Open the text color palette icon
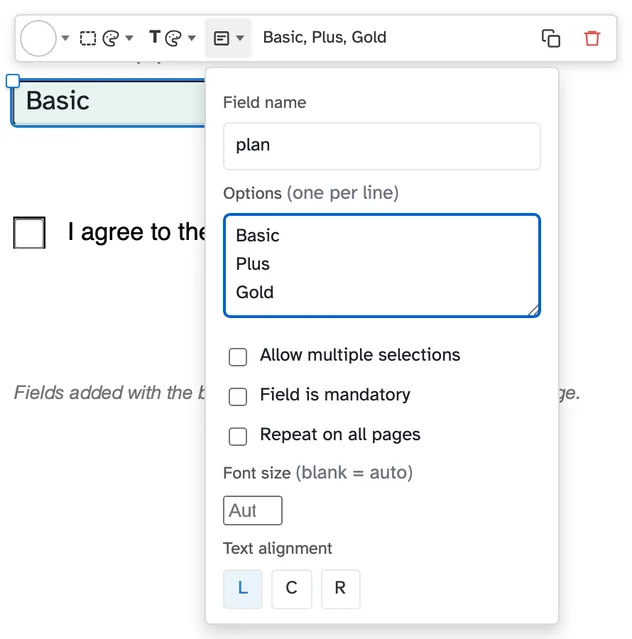The image size is (632, 639). [174, 38]
